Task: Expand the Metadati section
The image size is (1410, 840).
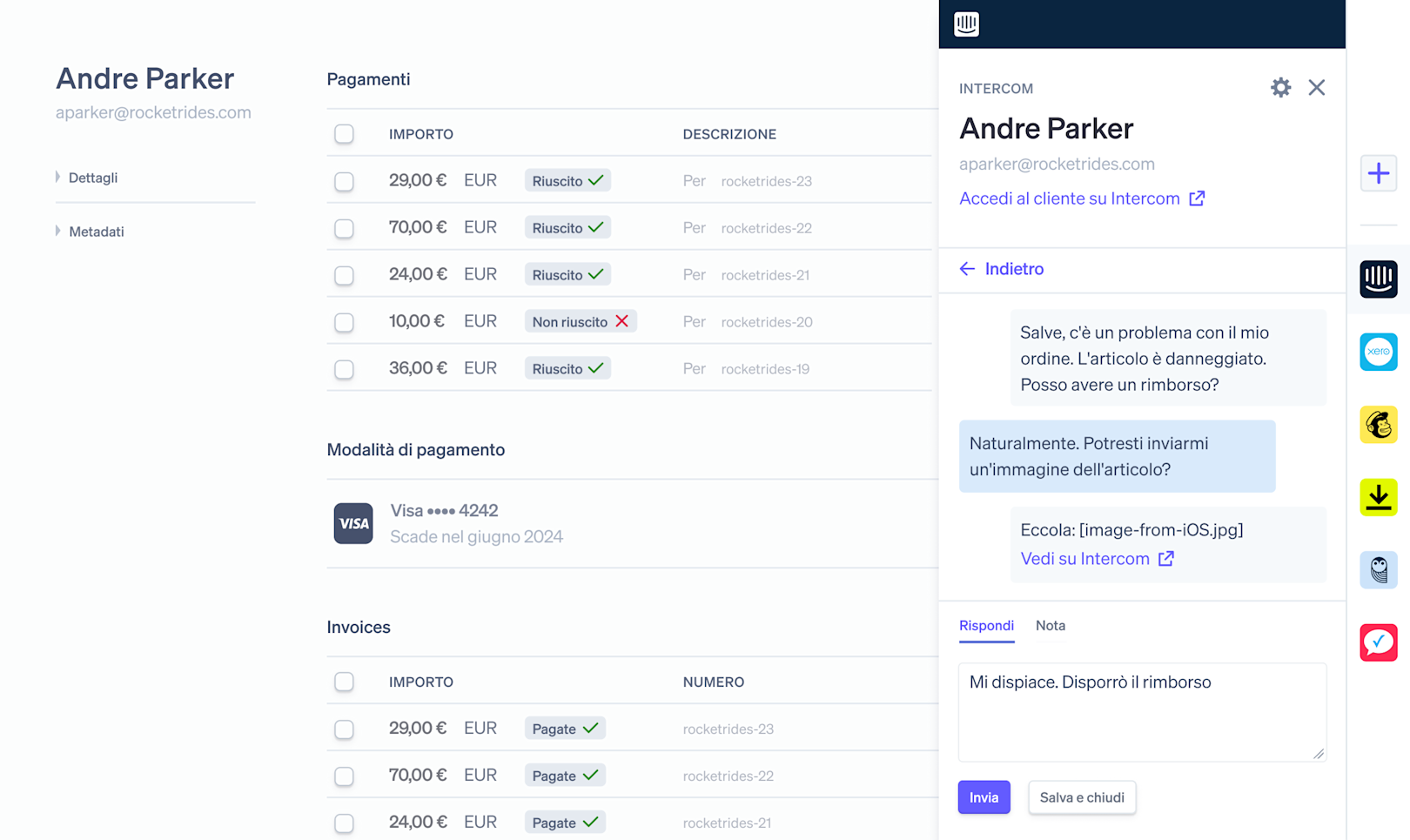Action: click(x=90, y=232)
